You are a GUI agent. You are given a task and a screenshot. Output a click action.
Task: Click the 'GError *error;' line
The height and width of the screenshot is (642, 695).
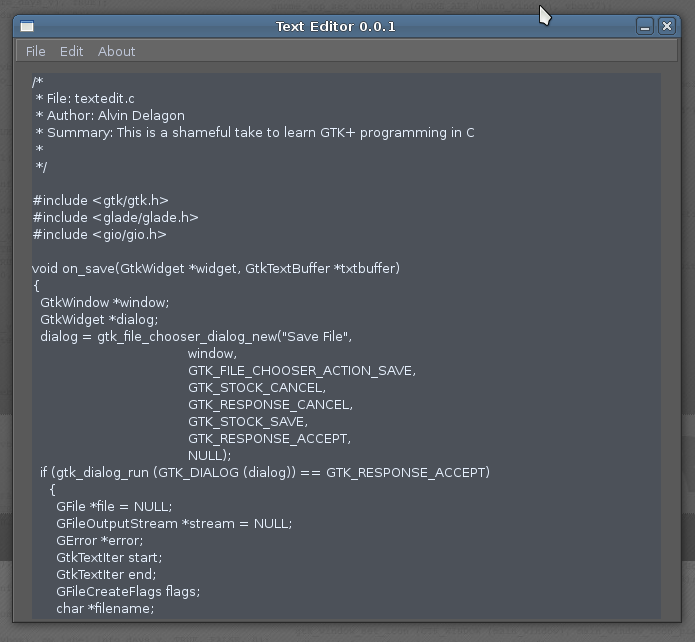[x=100, y=541]
